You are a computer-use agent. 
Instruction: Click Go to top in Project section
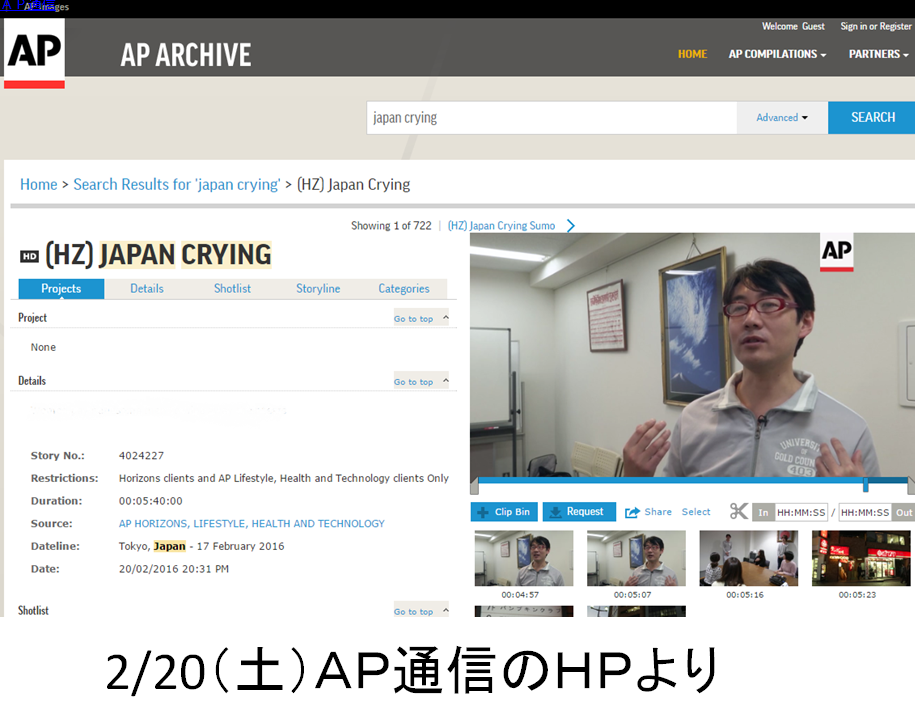413,318
